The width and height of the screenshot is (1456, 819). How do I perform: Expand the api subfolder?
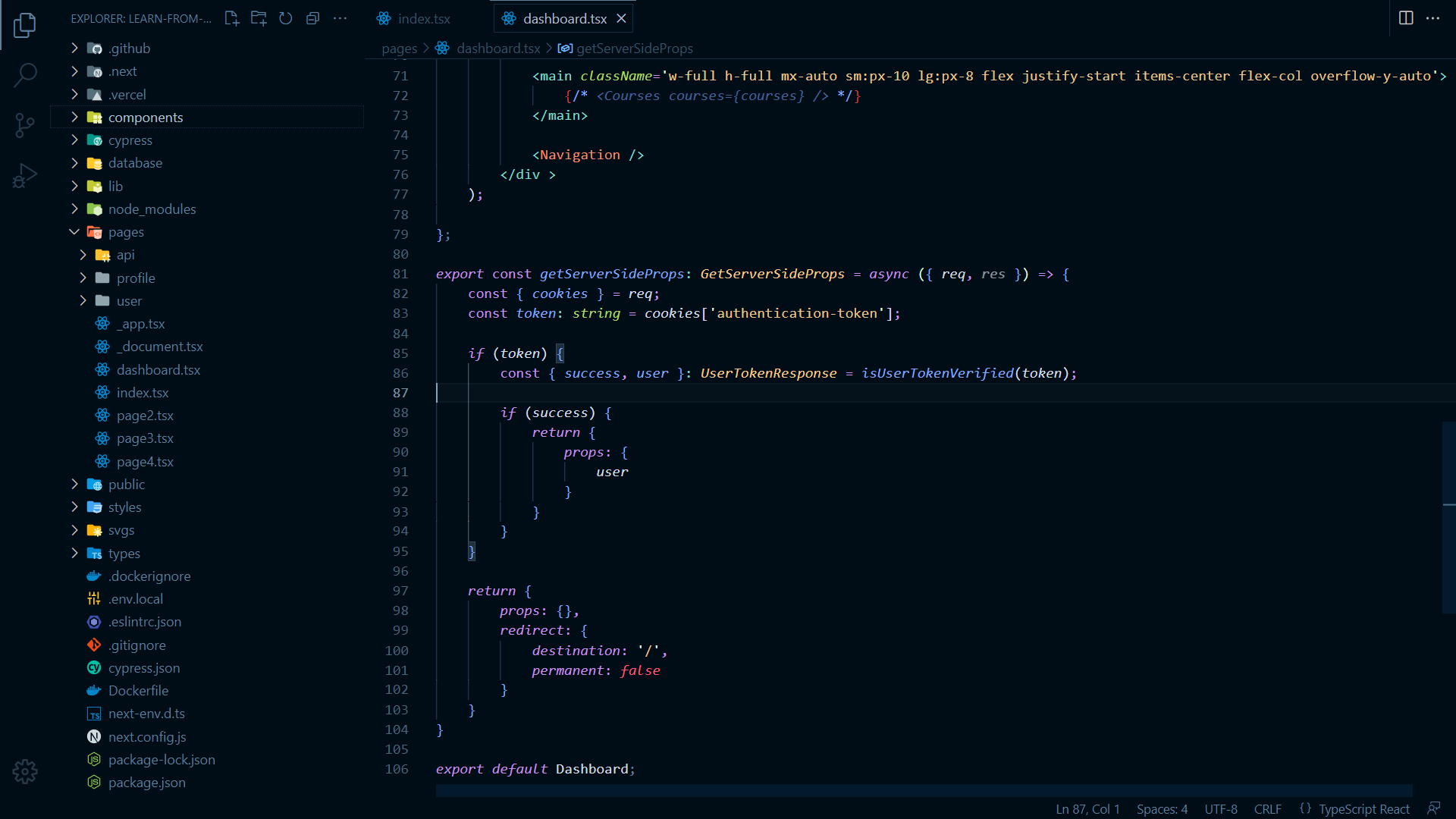tap(207, 255)
